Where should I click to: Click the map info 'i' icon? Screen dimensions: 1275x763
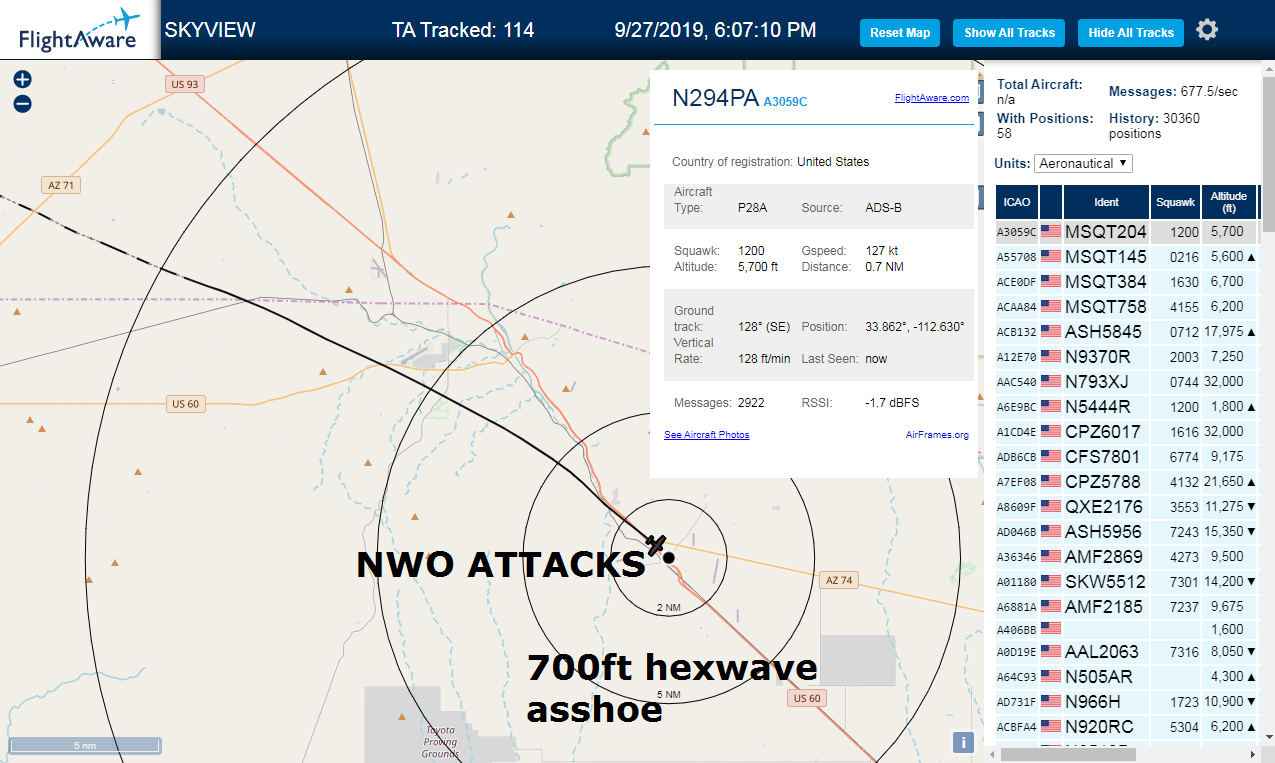click(963, 742)
